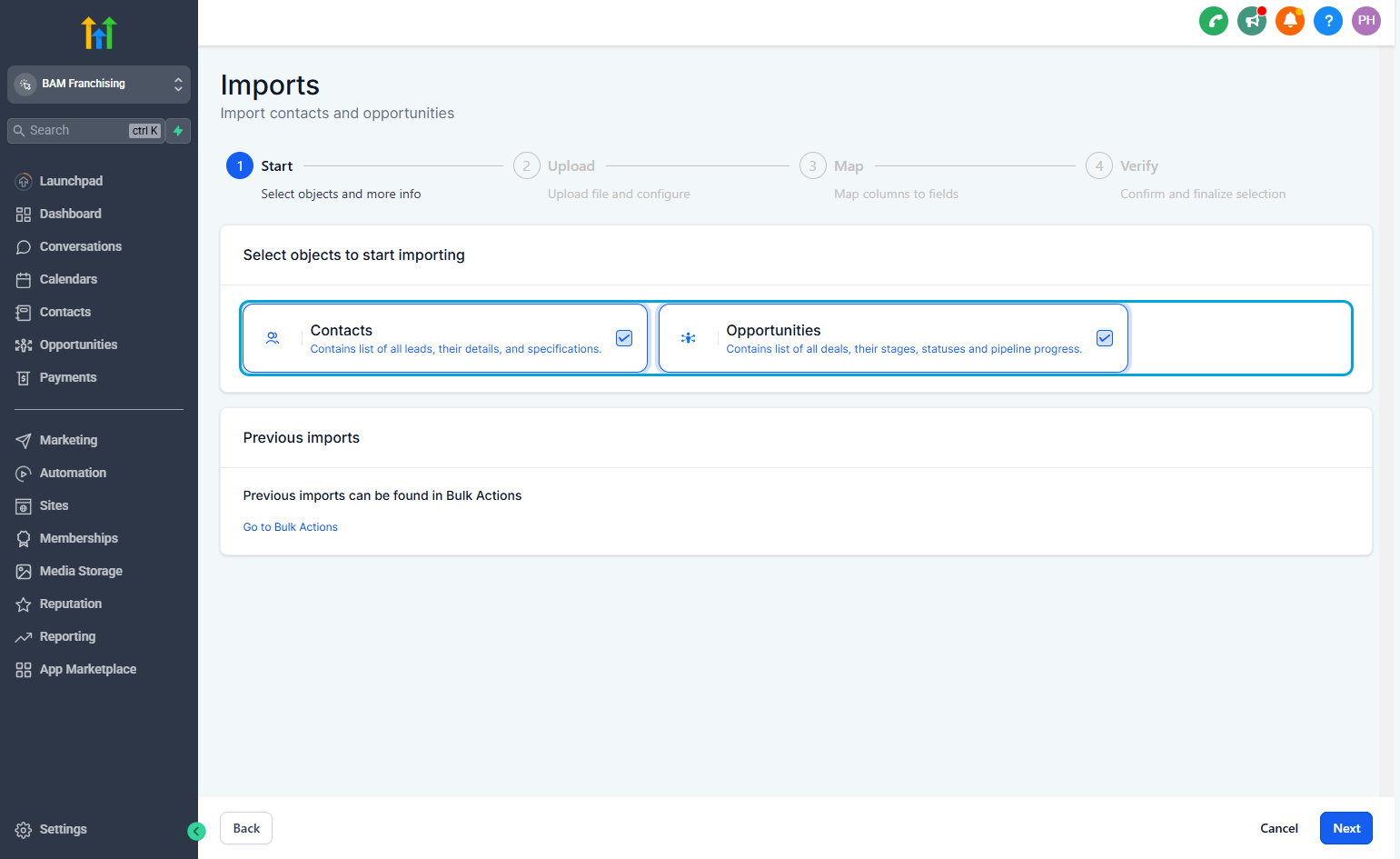Open the megaphone announcements icon
Screen dimensions: 1400x859
[x=1252, y=21]
